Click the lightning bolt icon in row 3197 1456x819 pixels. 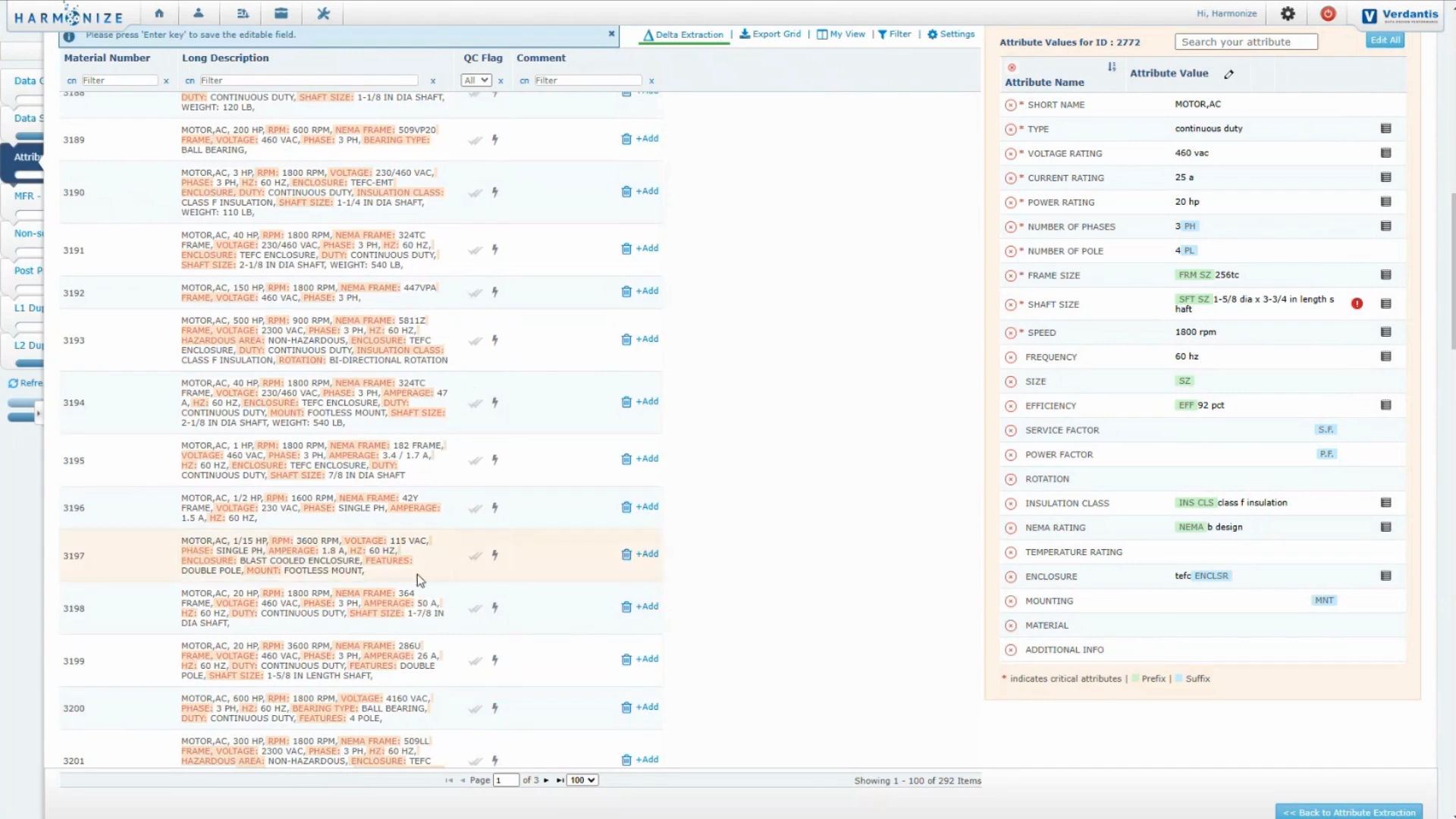point(494,555)
